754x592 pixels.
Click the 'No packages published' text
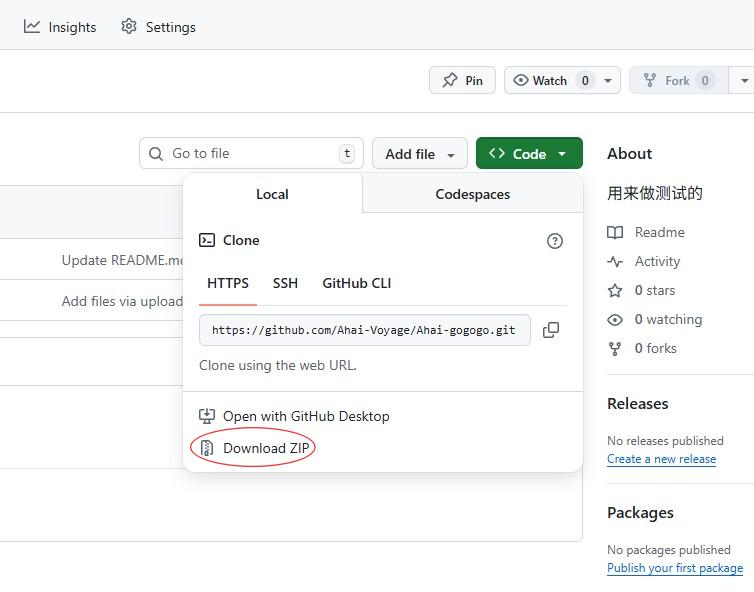pos(668,550)
